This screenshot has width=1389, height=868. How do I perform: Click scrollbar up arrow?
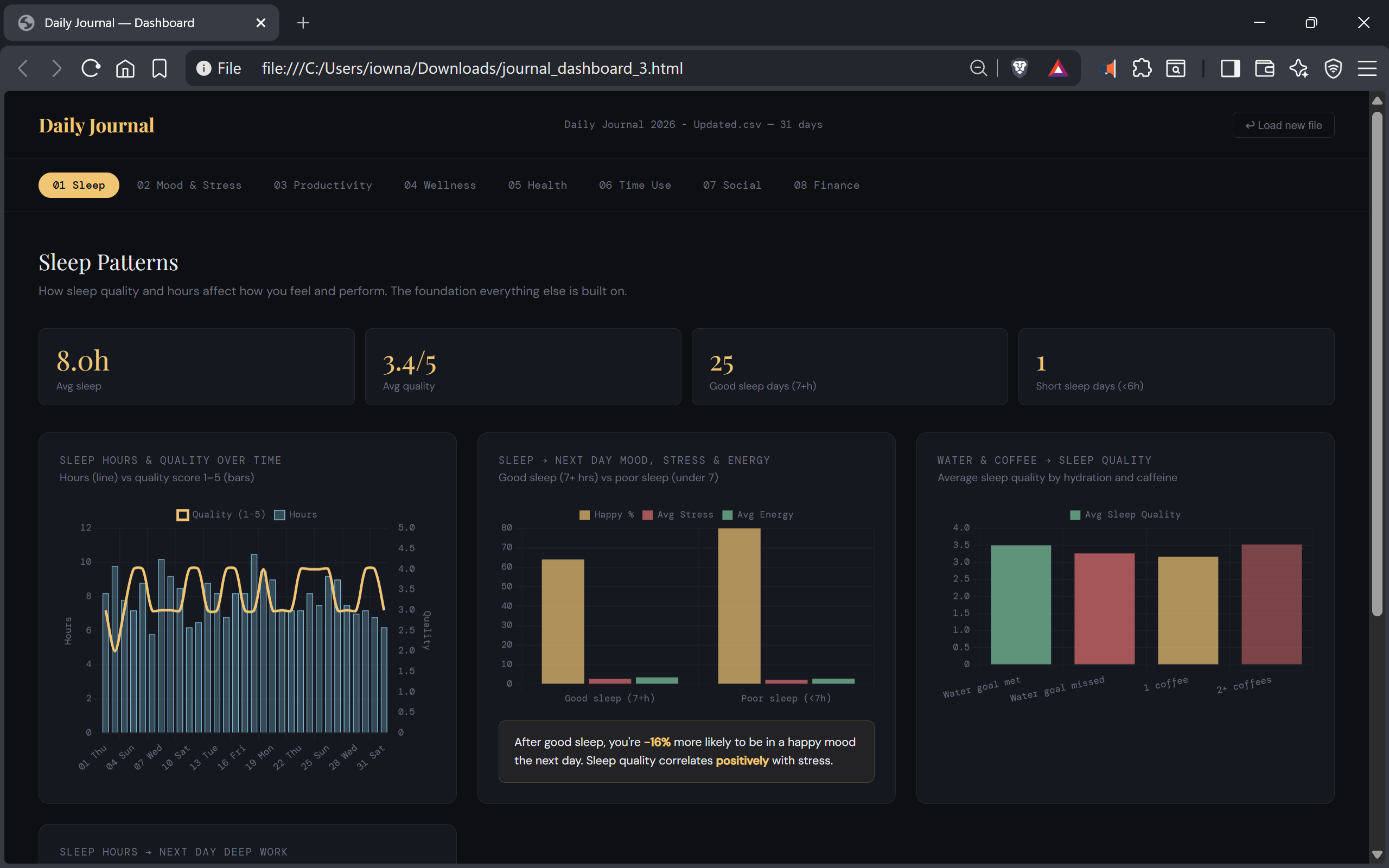(x=1377, y=100)
